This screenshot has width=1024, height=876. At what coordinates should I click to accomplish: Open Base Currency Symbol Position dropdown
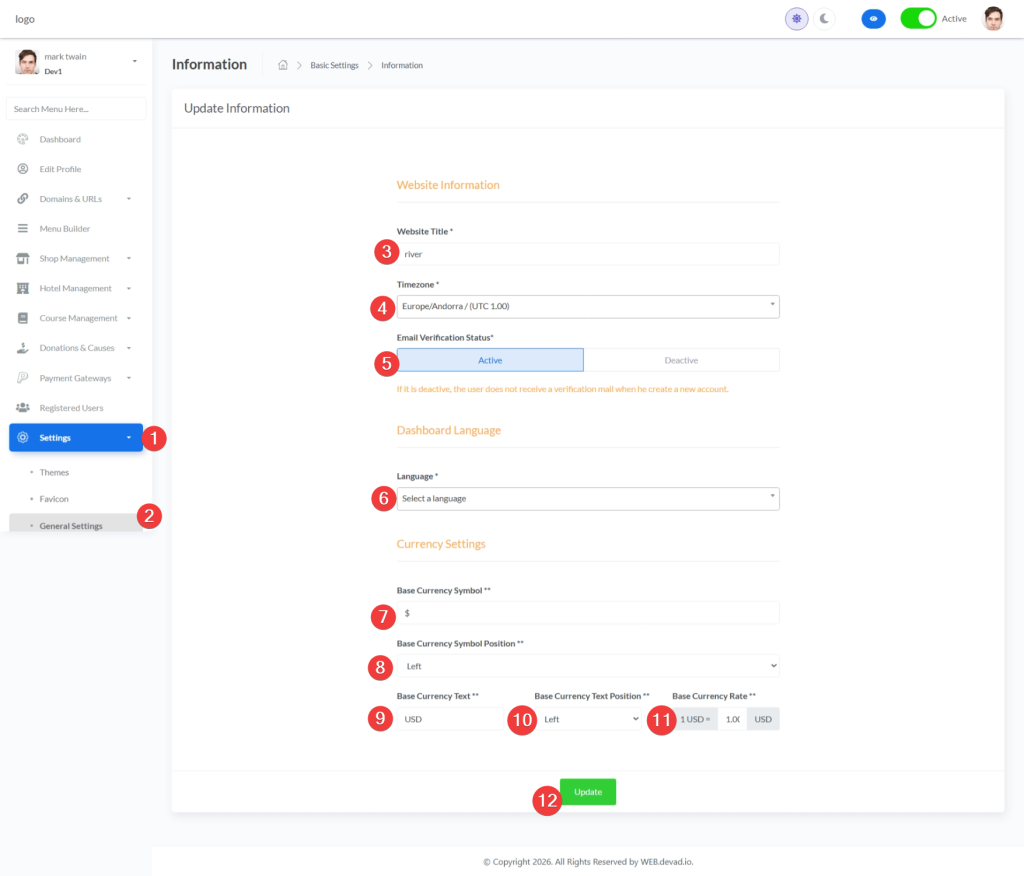point(588,666)
